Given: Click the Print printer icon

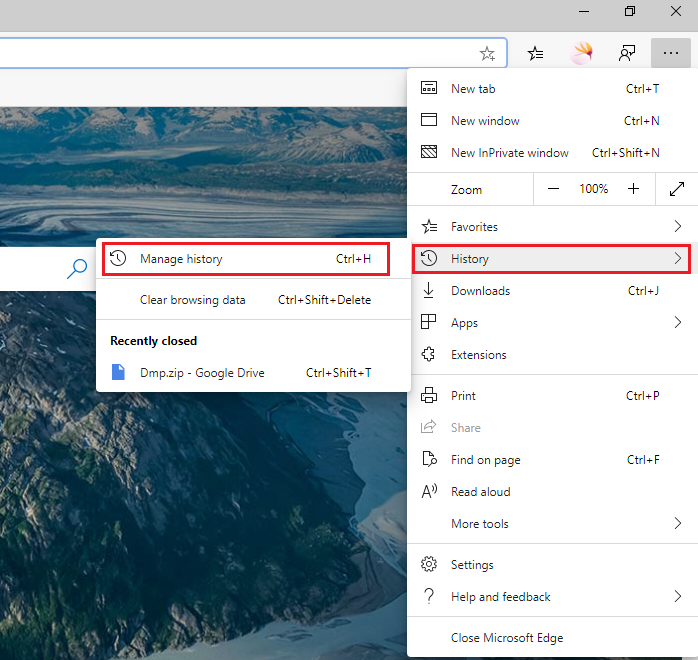Looking at the screenshot, I should [429, 395].
